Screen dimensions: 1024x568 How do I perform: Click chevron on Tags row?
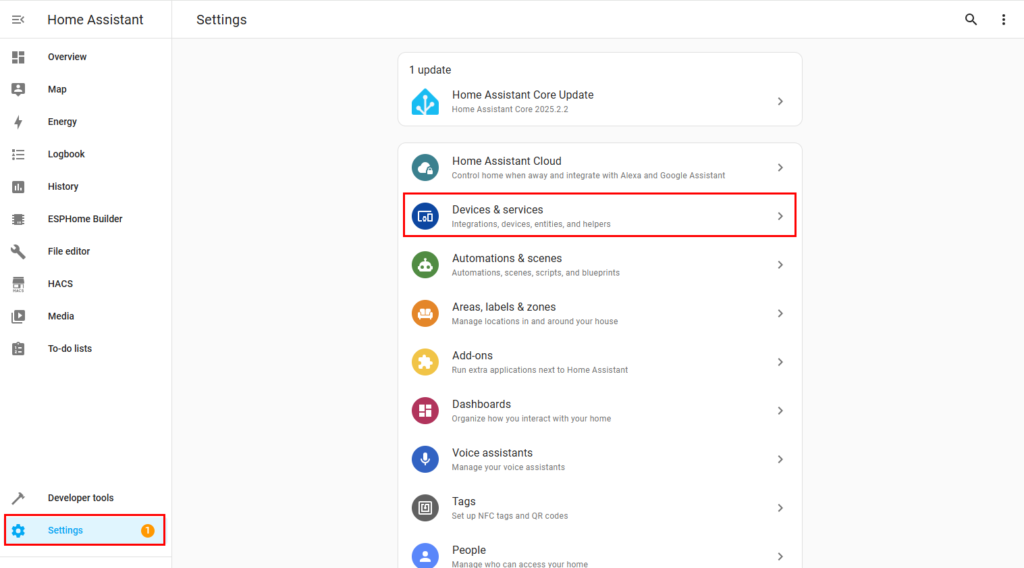pyautogui.click(x=780, y=508)
